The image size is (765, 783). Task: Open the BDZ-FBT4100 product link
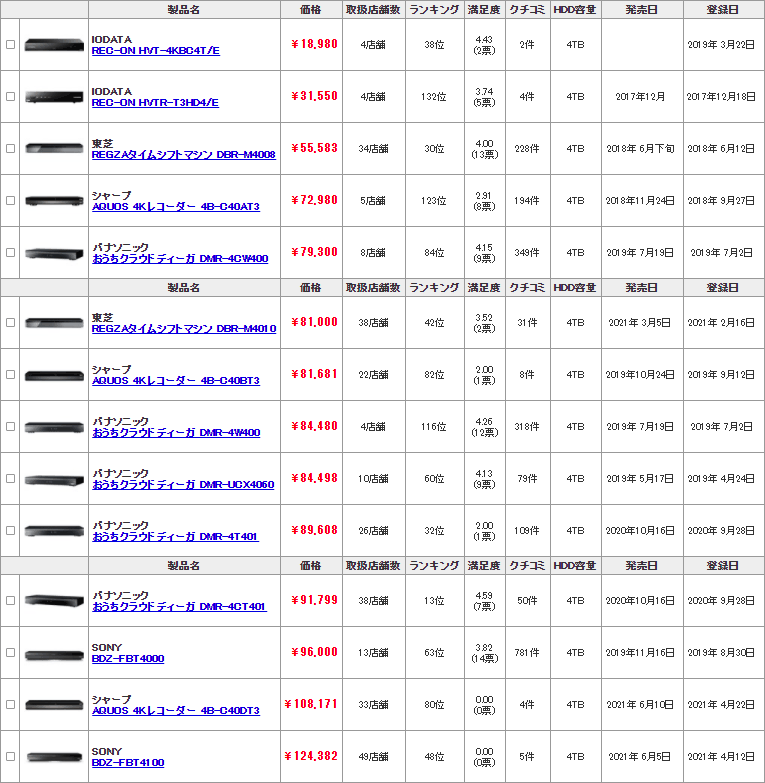[x=128, y=763]
